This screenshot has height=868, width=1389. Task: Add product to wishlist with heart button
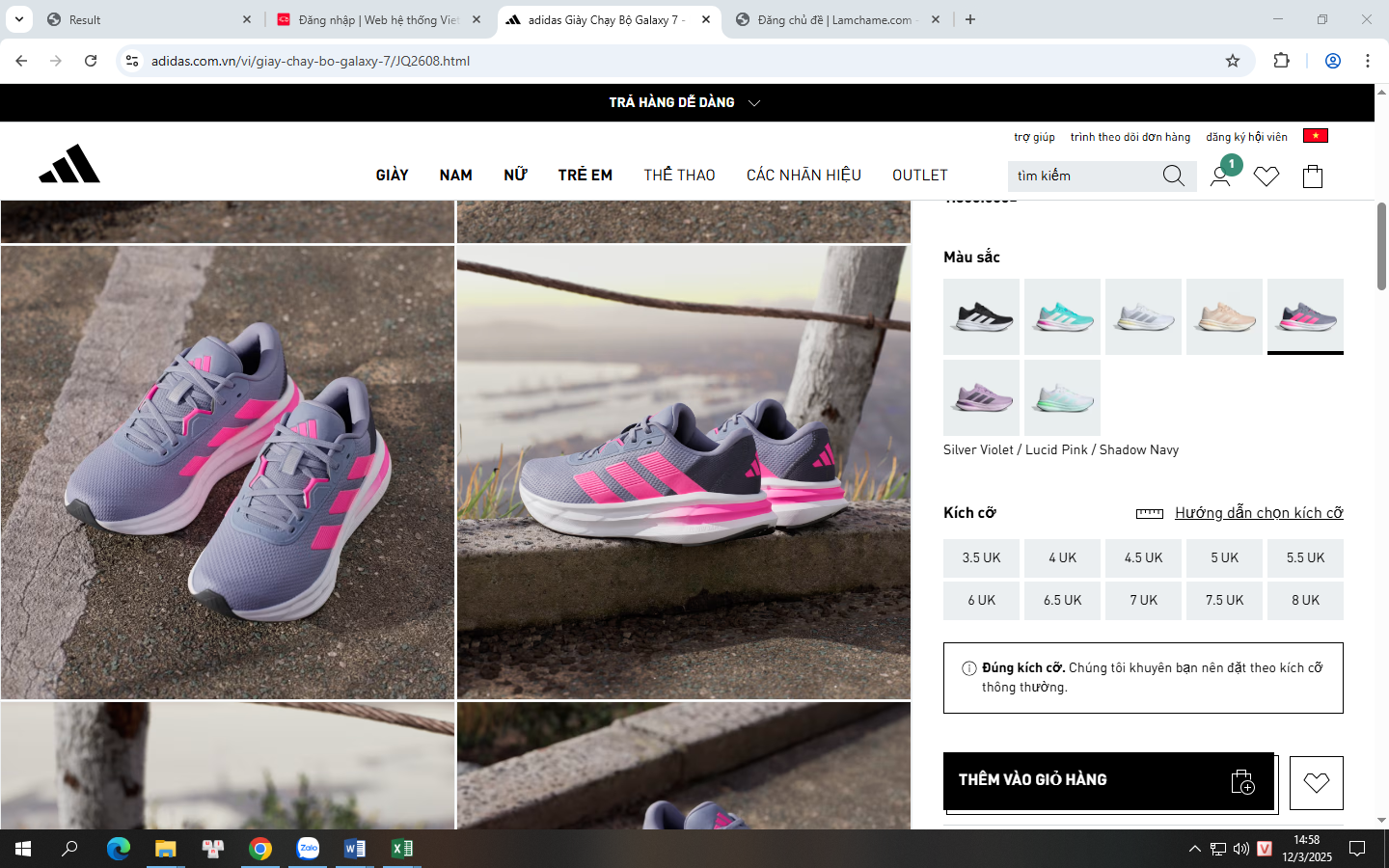(x=1316, y=782)
